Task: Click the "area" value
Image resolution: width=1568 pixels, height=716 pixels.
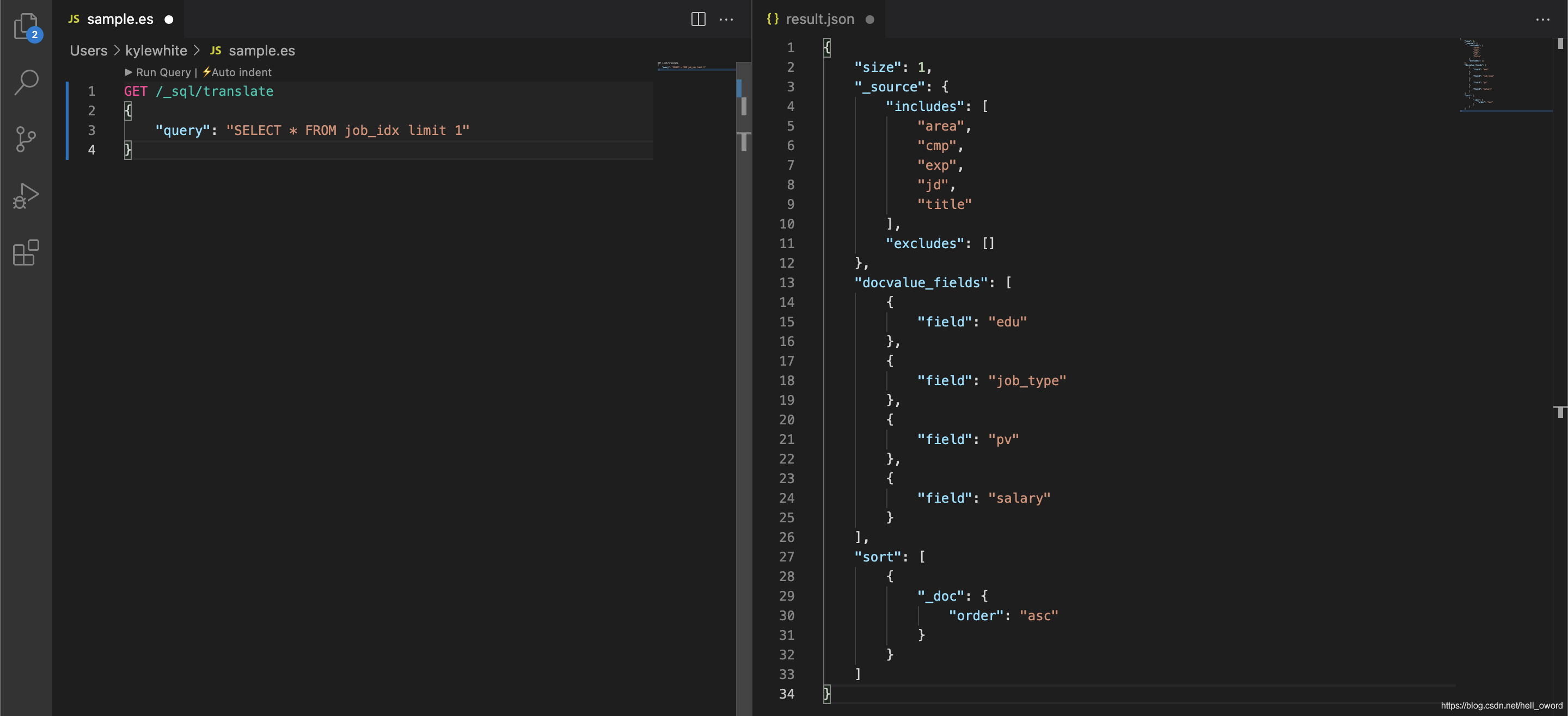Action: (x=940, y=126)
